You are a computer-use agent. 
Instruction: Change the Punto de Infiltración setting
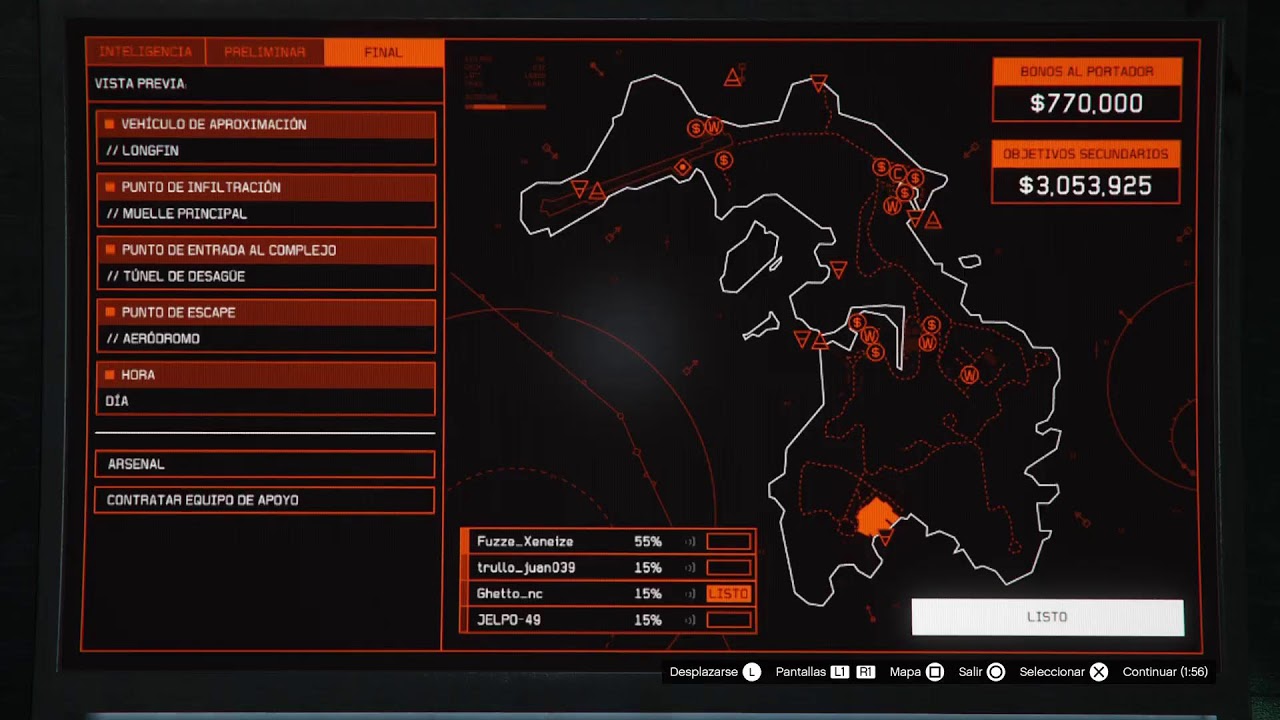[266, 200]
